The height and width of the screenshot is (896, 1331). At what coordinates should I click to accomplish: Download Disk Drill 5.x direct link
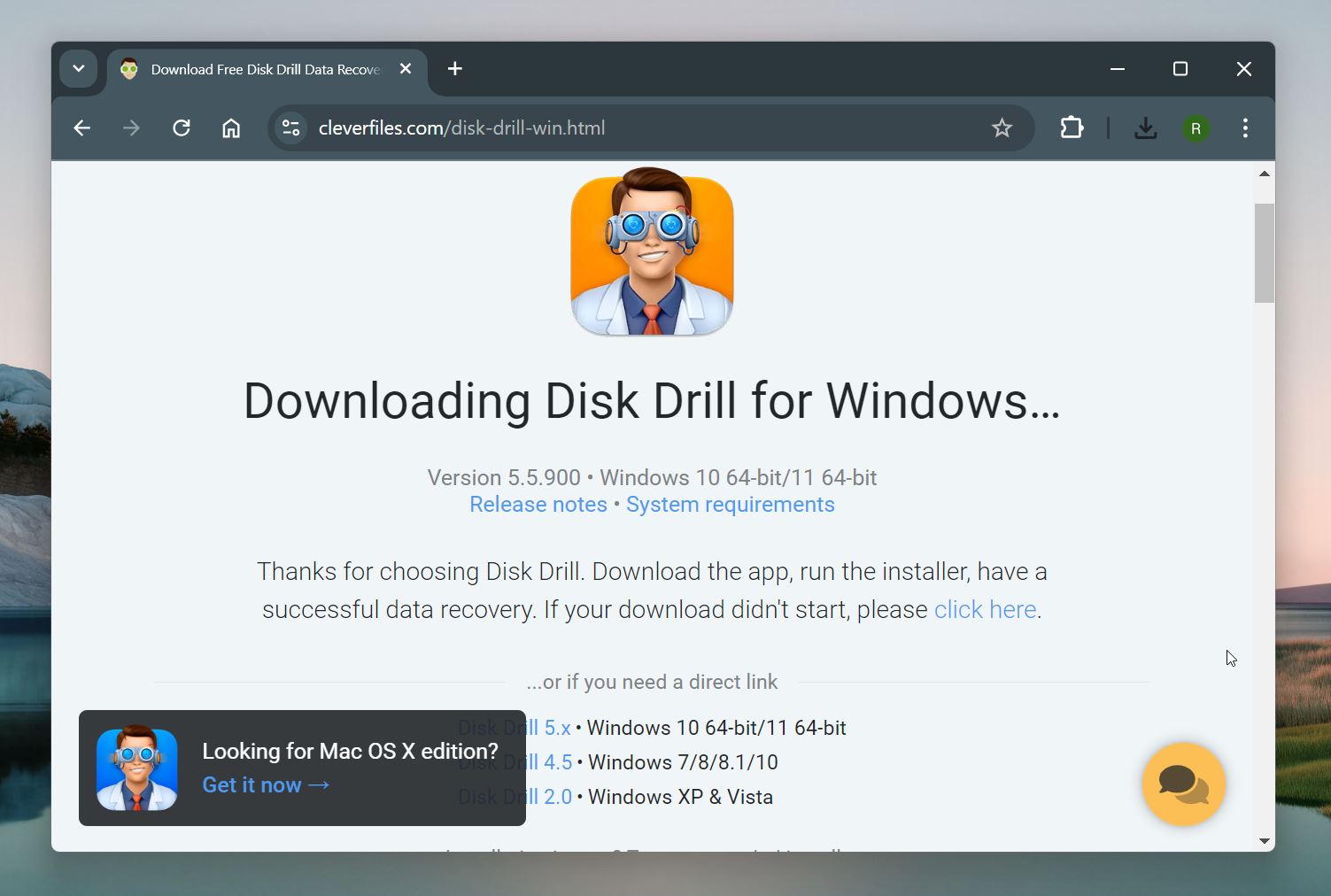(515, 728)
